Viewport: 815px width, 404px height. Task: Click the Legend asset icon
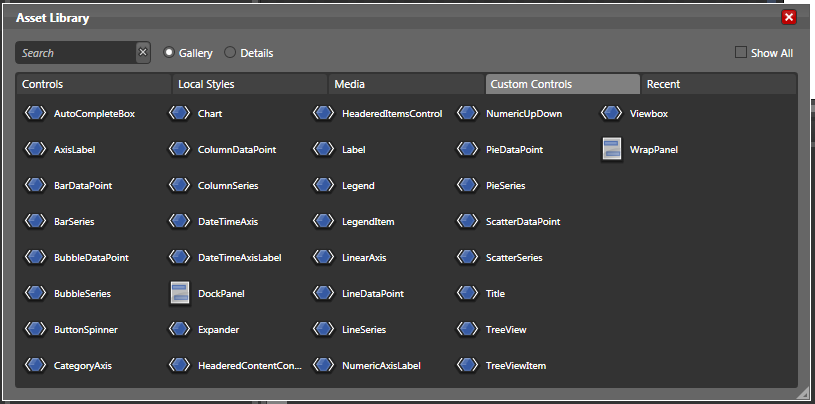coord(323,185)
